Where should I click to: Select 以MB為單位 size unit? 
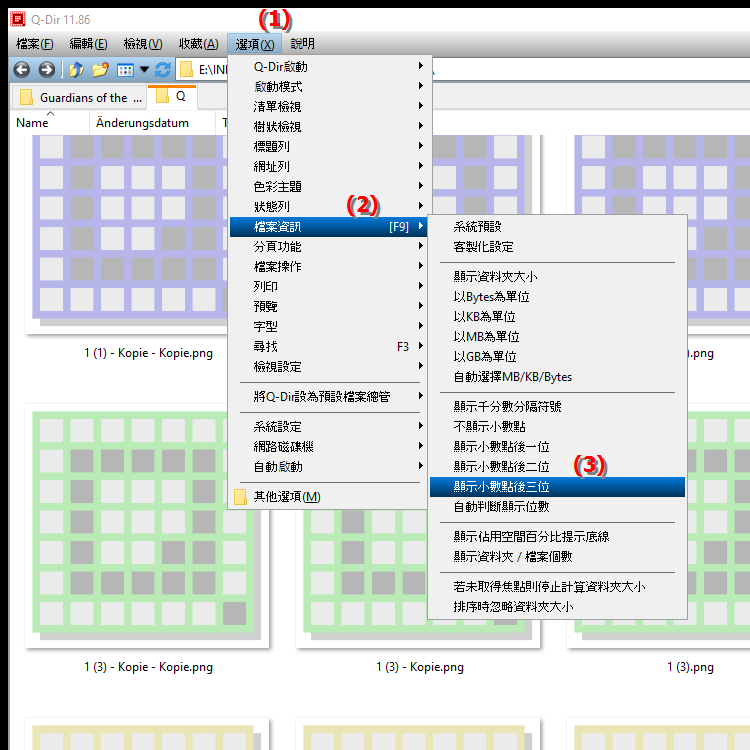[557, 337]
